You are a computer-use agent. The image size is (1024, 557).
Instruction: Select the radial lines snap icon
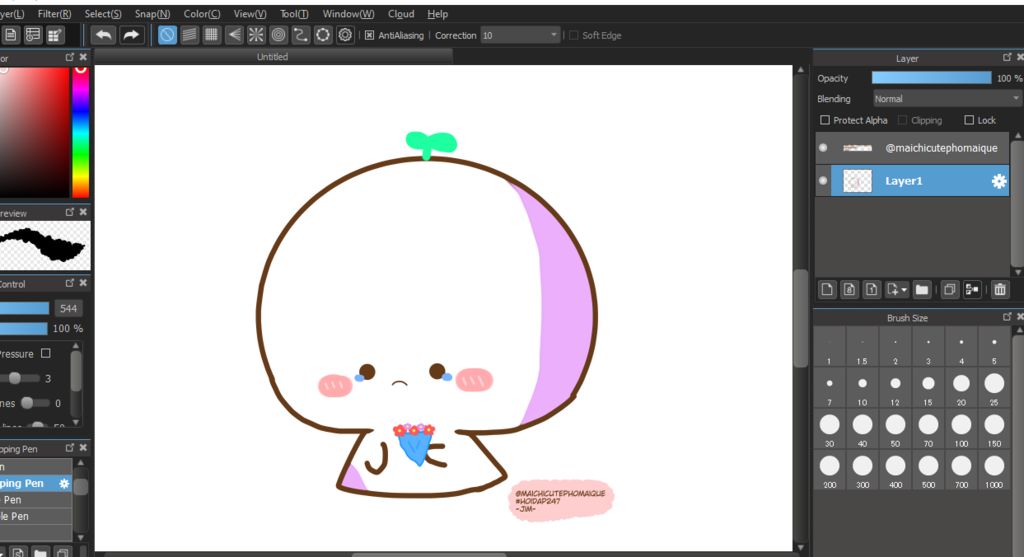click(256, 35)
